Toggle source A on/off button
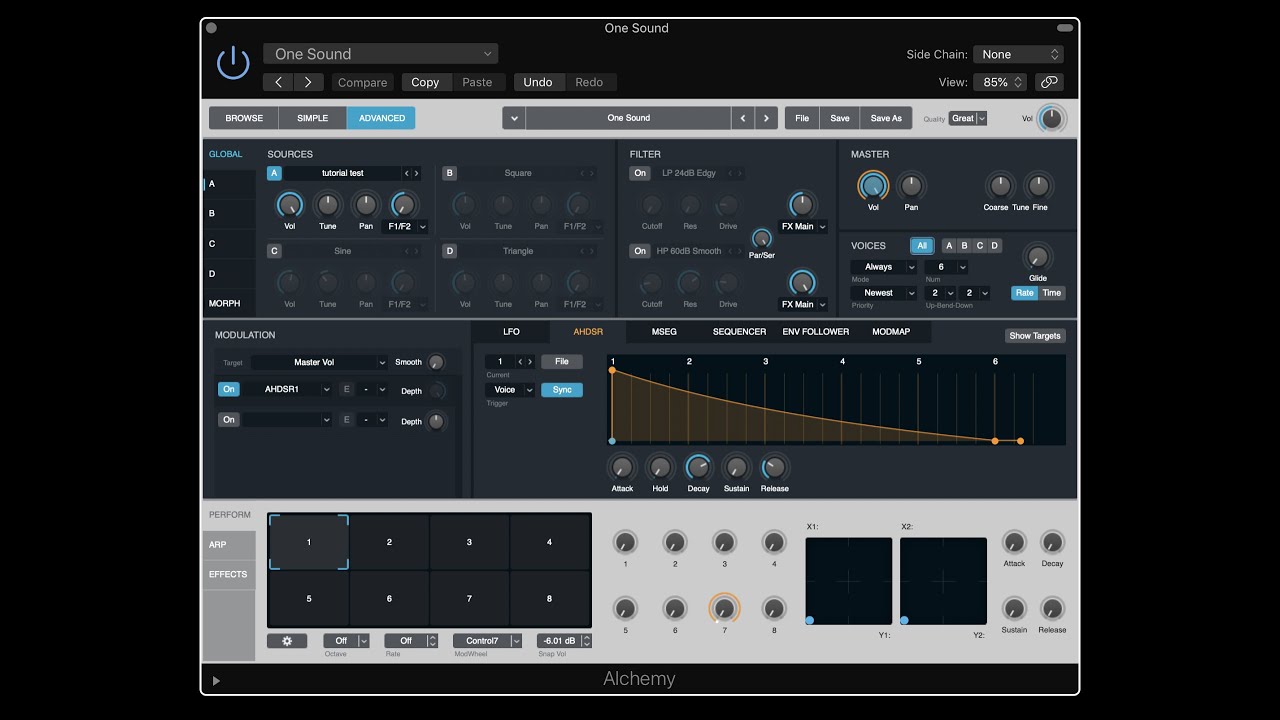This screenshot has width=1280, height=720. [274, 173]
